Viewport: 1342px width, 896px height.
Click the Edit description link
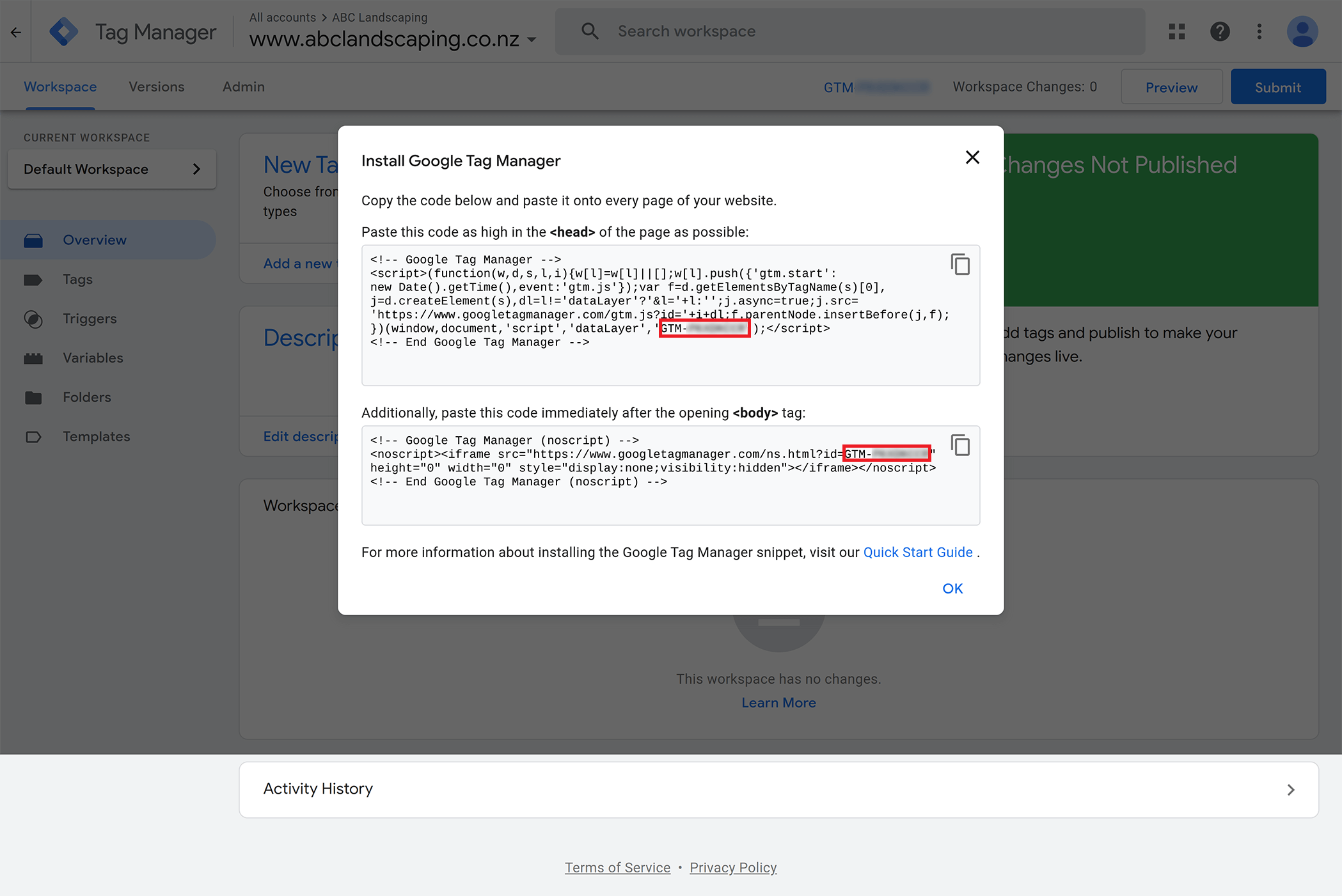click(x=301, y=436)
